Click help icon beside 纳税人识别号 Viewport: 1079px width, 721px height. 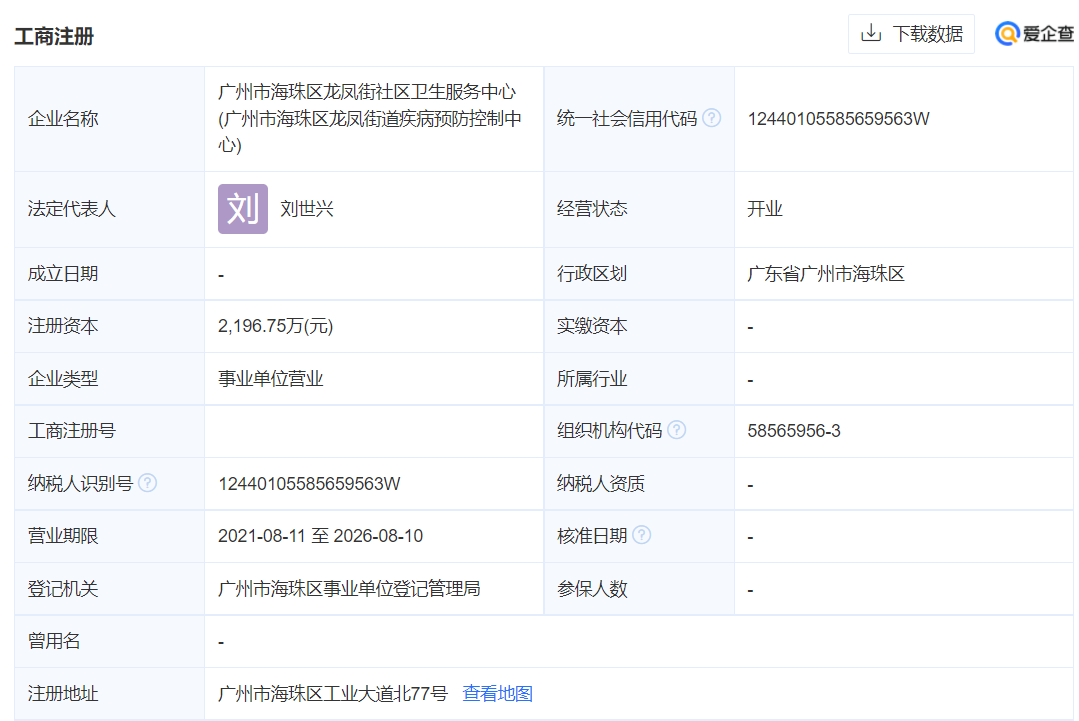pos(147,483)
